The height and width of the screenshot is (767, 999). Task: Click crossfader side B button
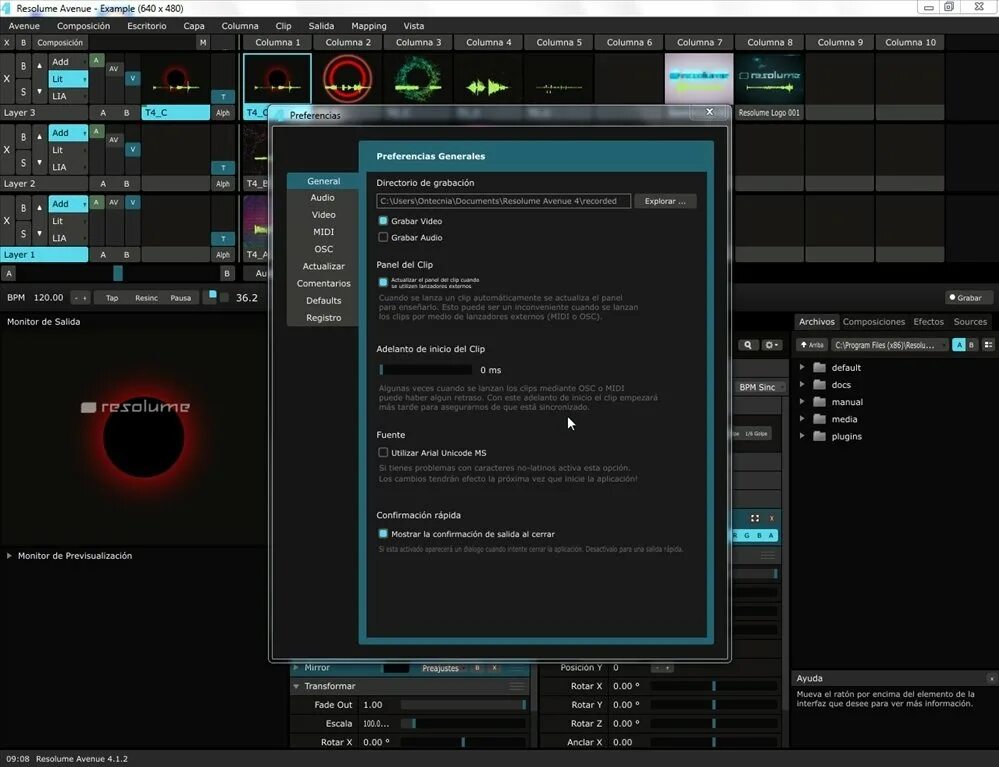[x=227, y=273]
